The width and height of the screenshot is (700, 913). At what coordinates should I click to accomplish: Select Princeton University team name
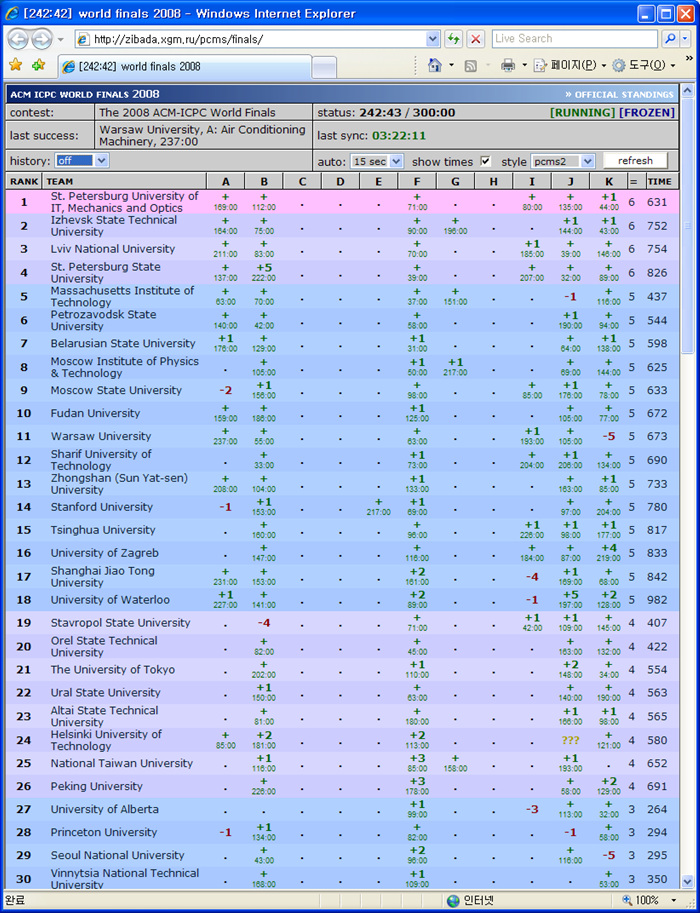pos(104,832)
